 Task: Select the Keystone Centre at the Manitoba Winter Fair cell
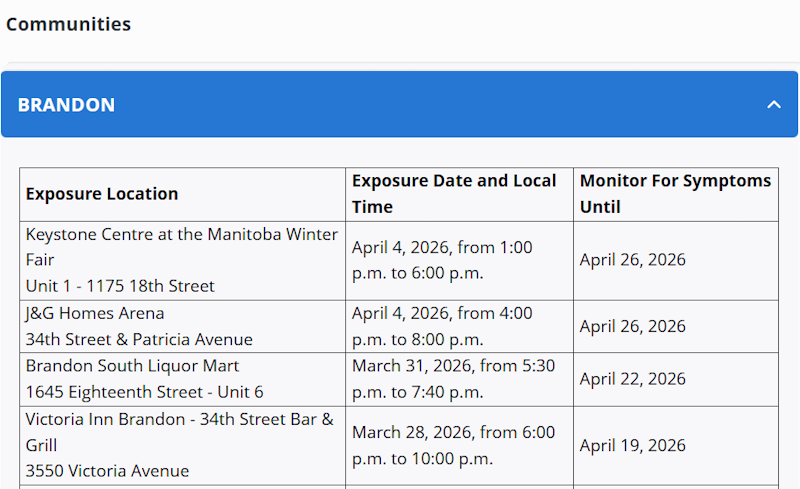(x=183, y=261)
